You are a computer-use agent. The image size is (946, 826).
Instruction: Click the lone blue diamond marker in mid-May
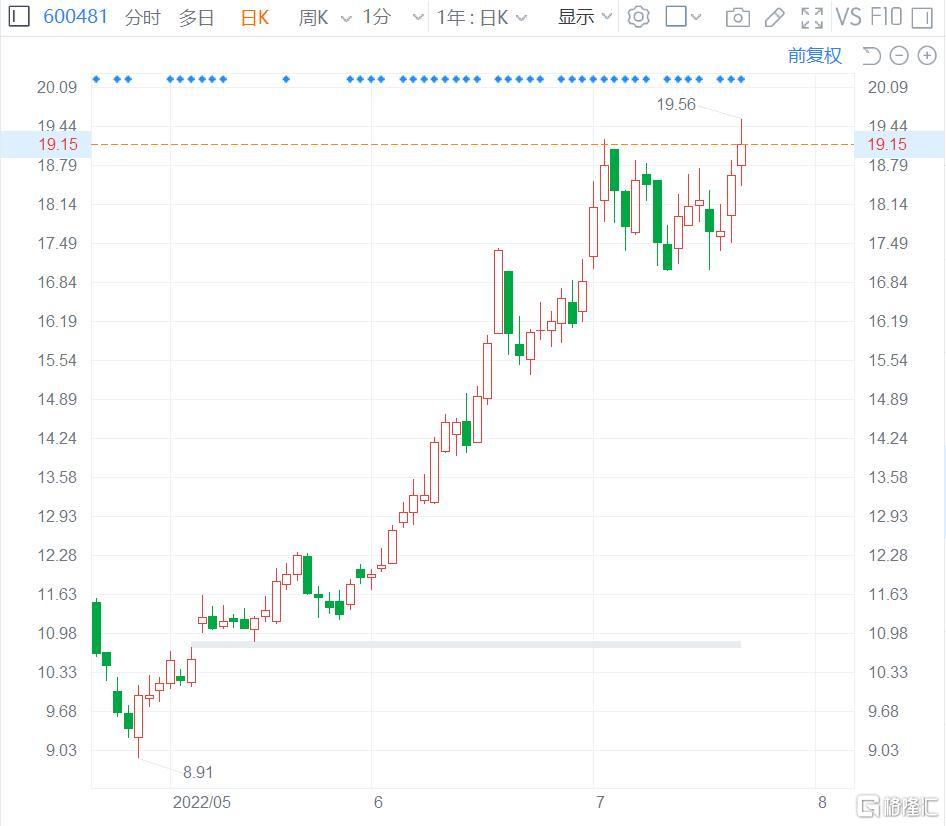pyautogui.click(x=286, y=79)
